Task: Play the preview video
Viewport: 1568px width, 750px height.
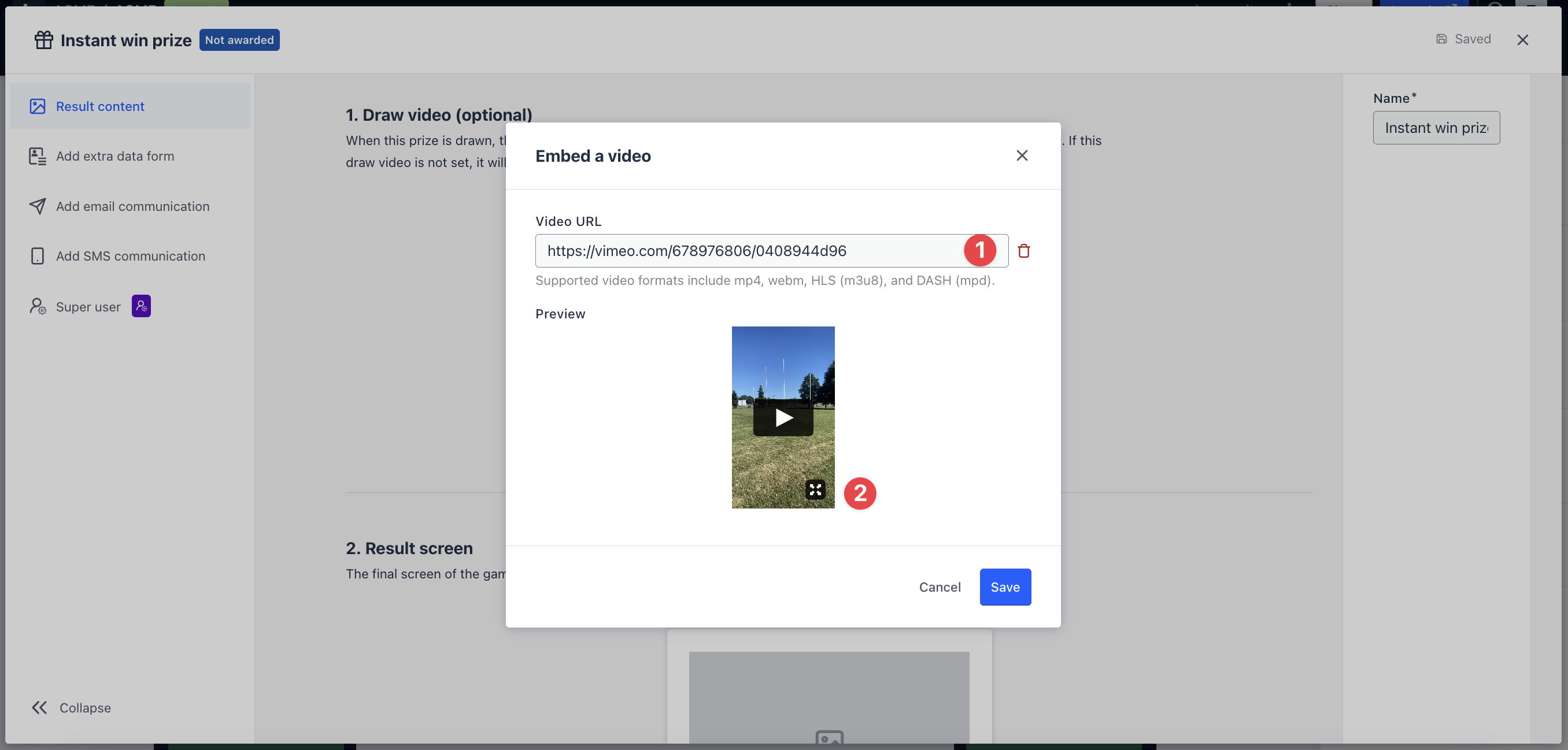Action: tap(783, 418)
